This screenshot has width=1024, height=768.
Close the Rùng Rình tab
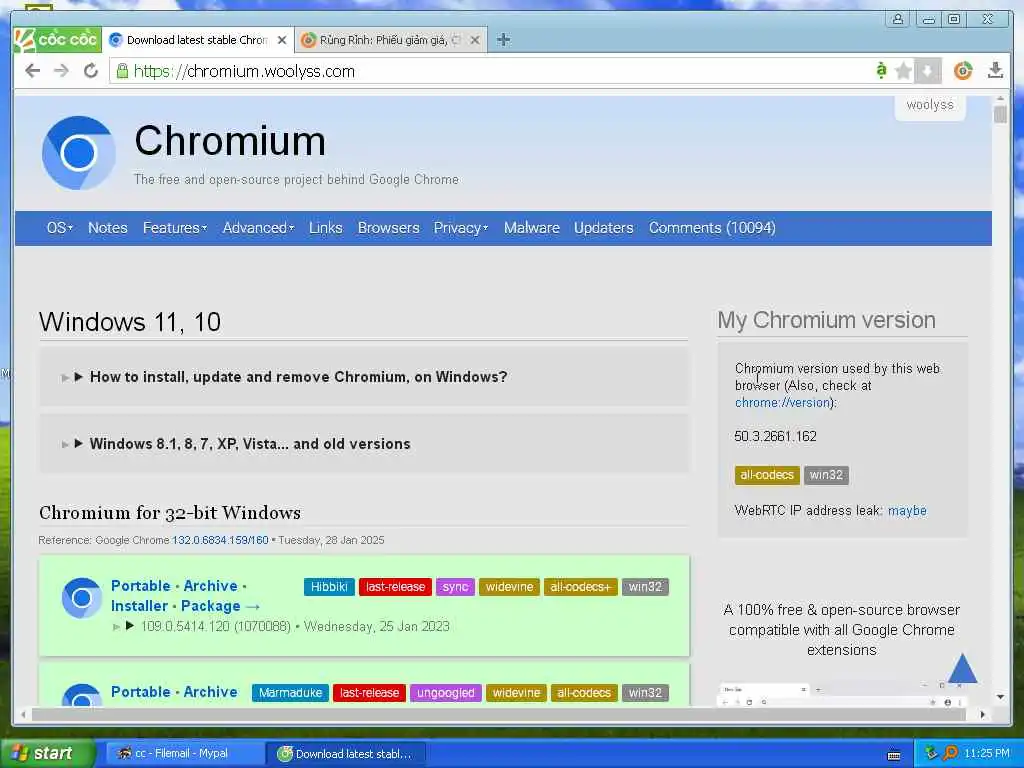point(475,40)
